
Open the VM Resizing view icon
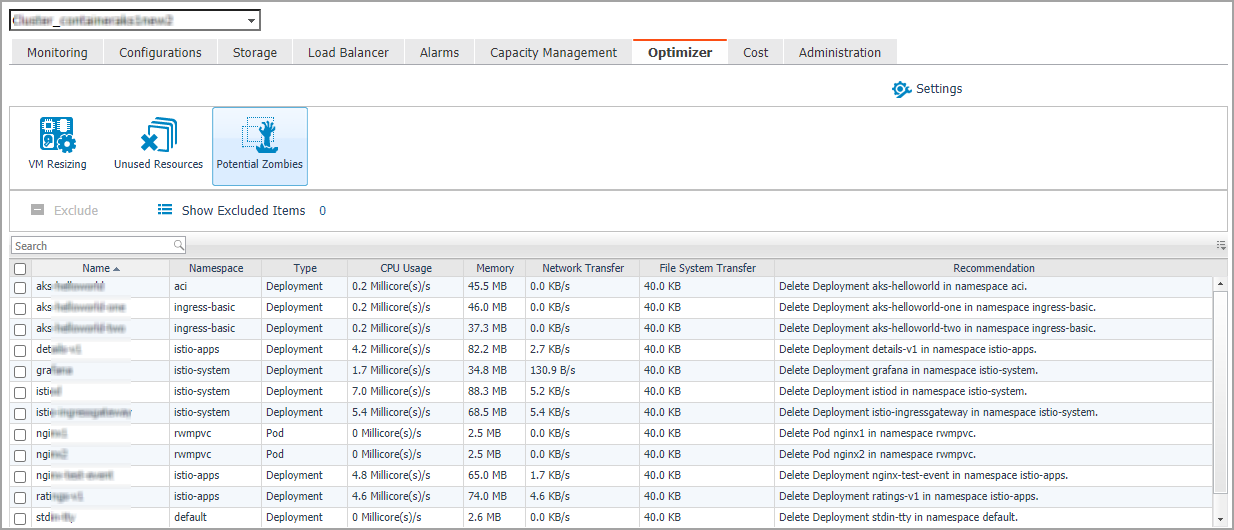pyautogui.click(x=57, y=135)
